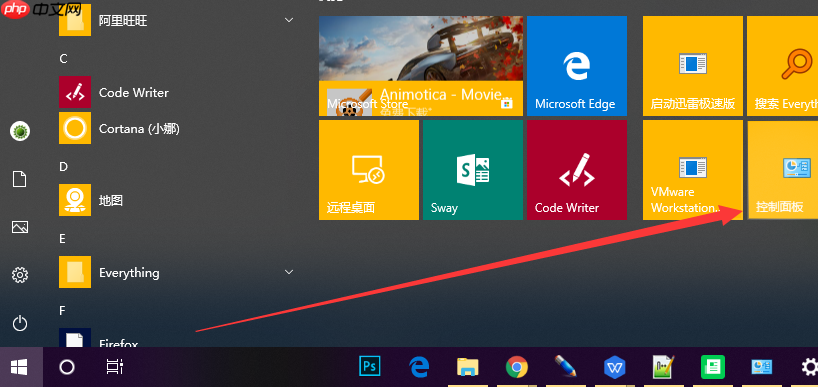Open the VMware Workstation tile
The height and width of the screenshot is (387, 818).
pyautogui.click(x=693, y=170)
